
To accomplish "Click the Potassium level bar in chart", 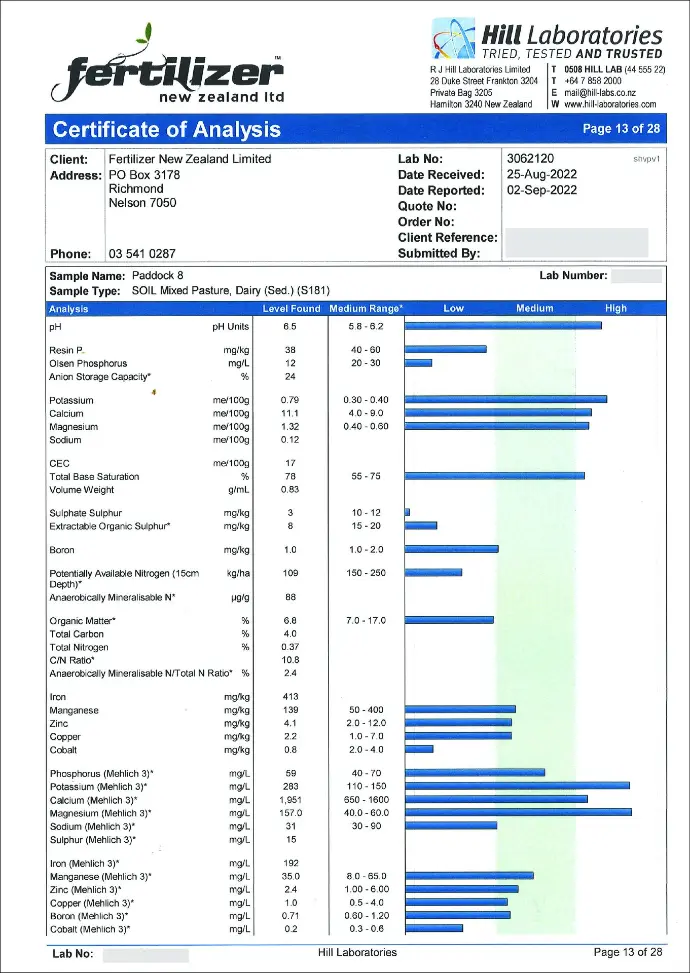I will [x=505, y=400].
